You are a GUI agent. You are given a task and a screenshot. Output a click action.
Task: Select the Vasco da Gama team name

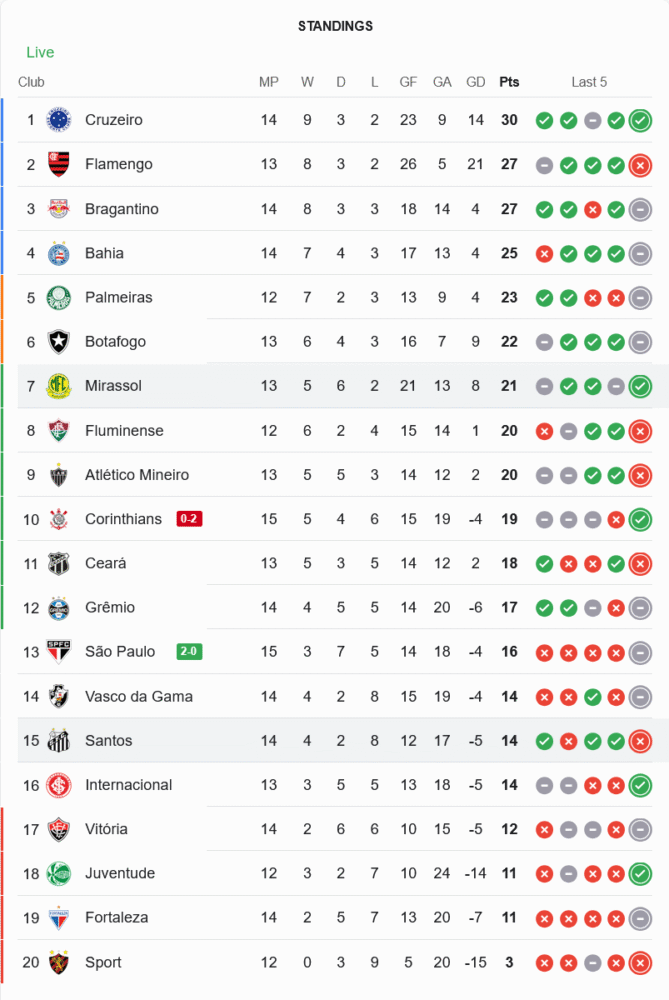coord(138,696)
